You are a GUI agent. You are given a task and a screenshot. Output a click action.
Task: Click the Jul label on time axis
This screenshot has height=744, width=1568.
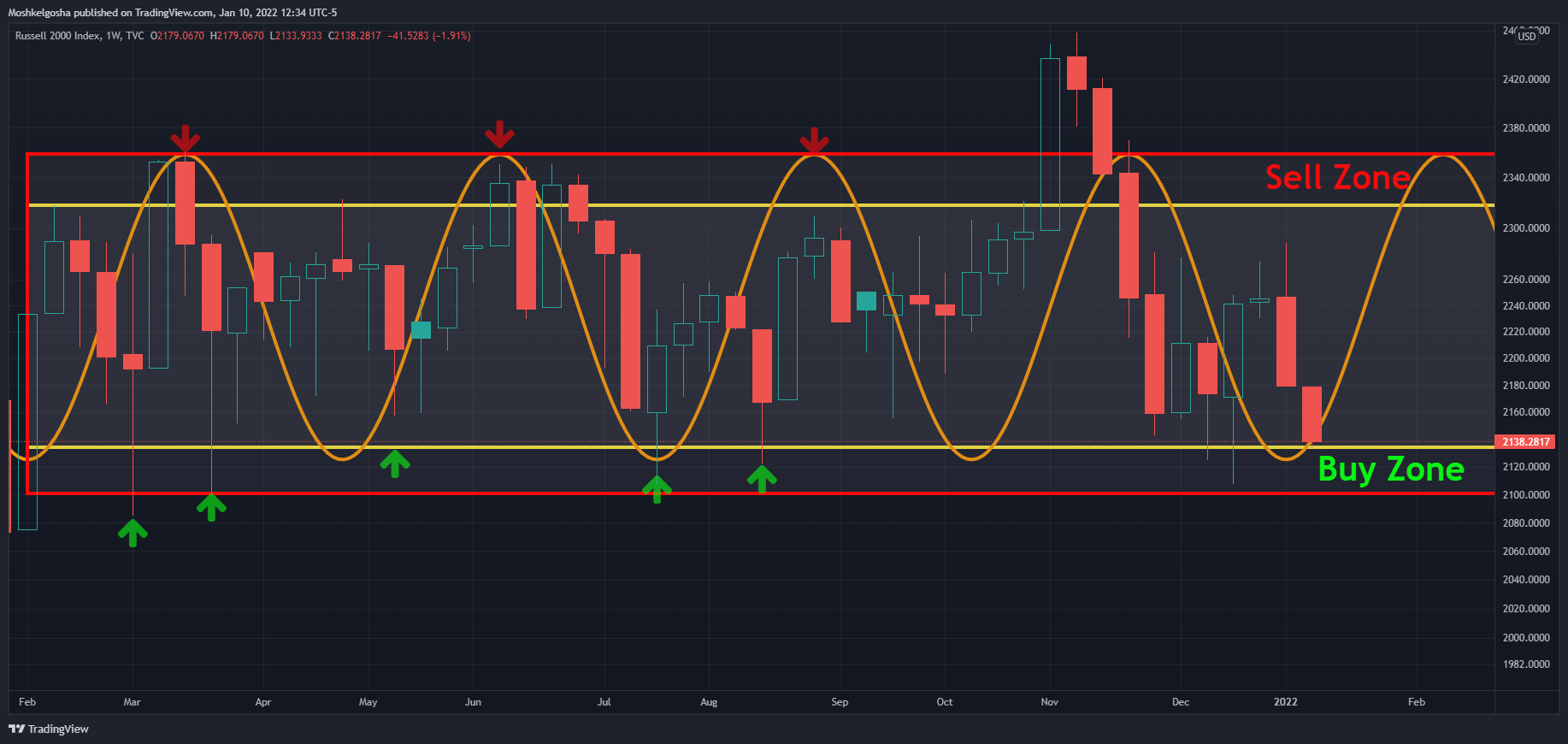point(604,702)
